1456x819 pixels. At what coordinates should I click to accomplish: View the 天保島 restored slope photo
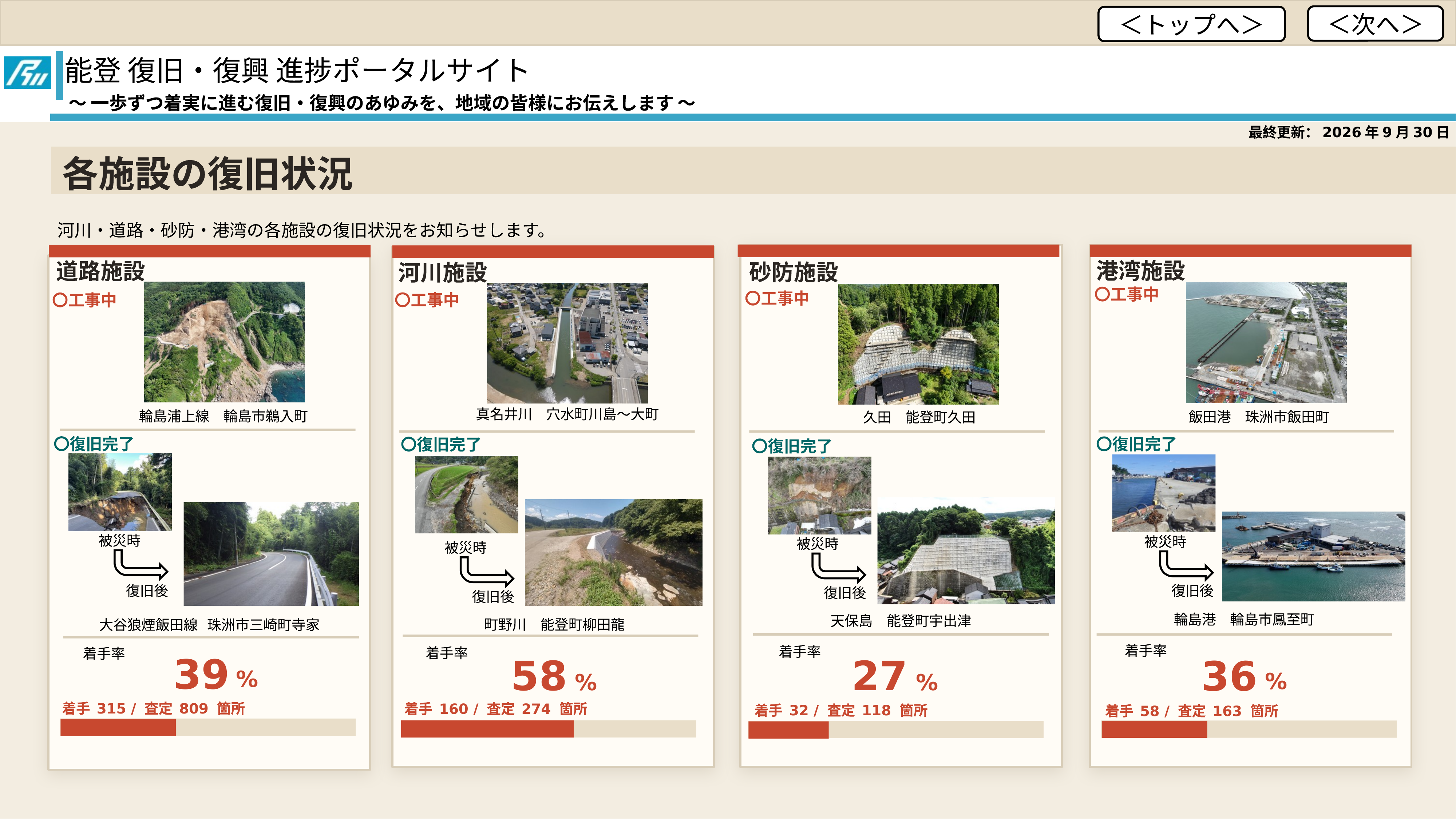point(965,551)
